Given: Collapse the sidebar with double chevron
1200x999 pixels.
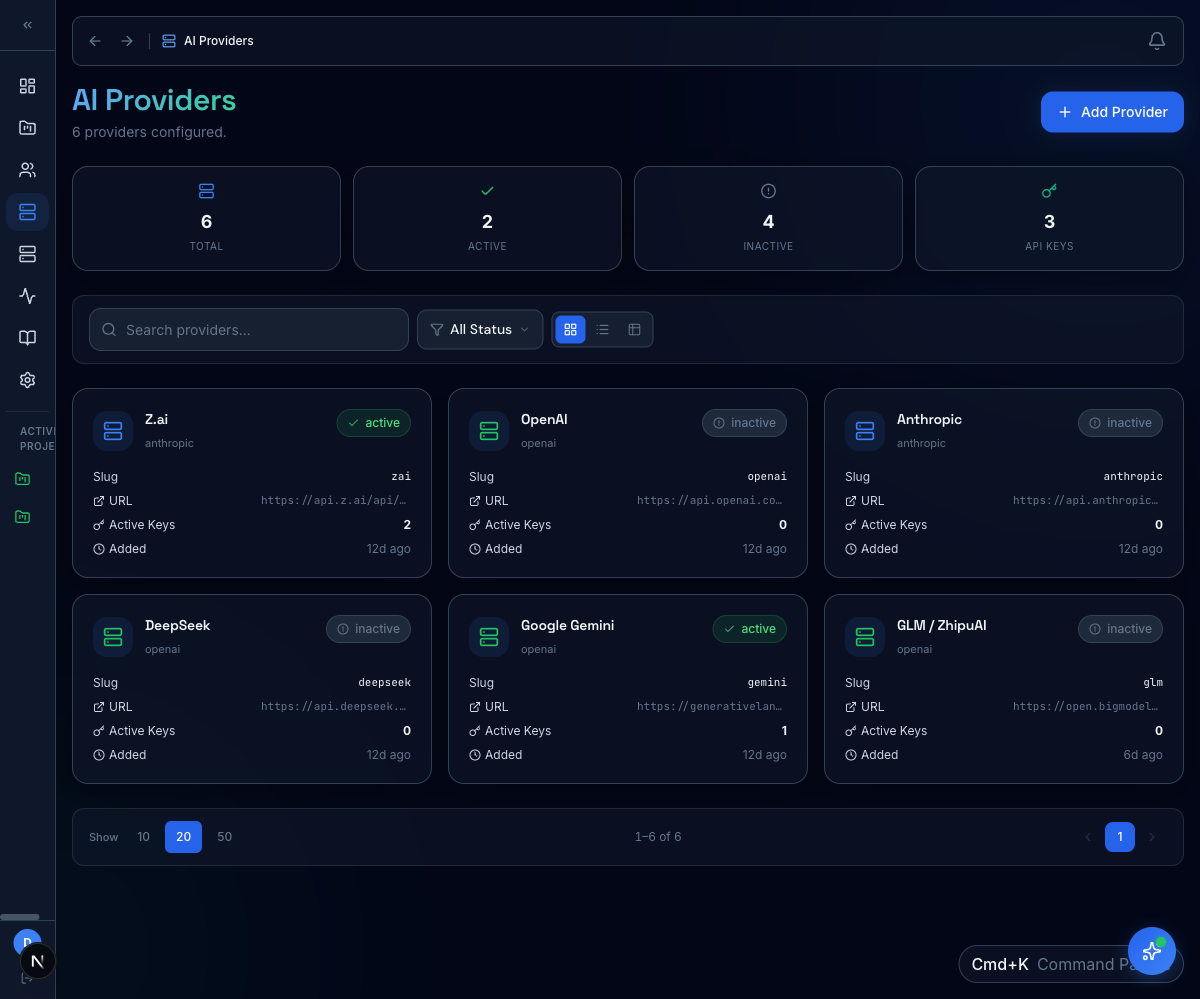Looking at the screenshot, I should (x=27, y=25).
